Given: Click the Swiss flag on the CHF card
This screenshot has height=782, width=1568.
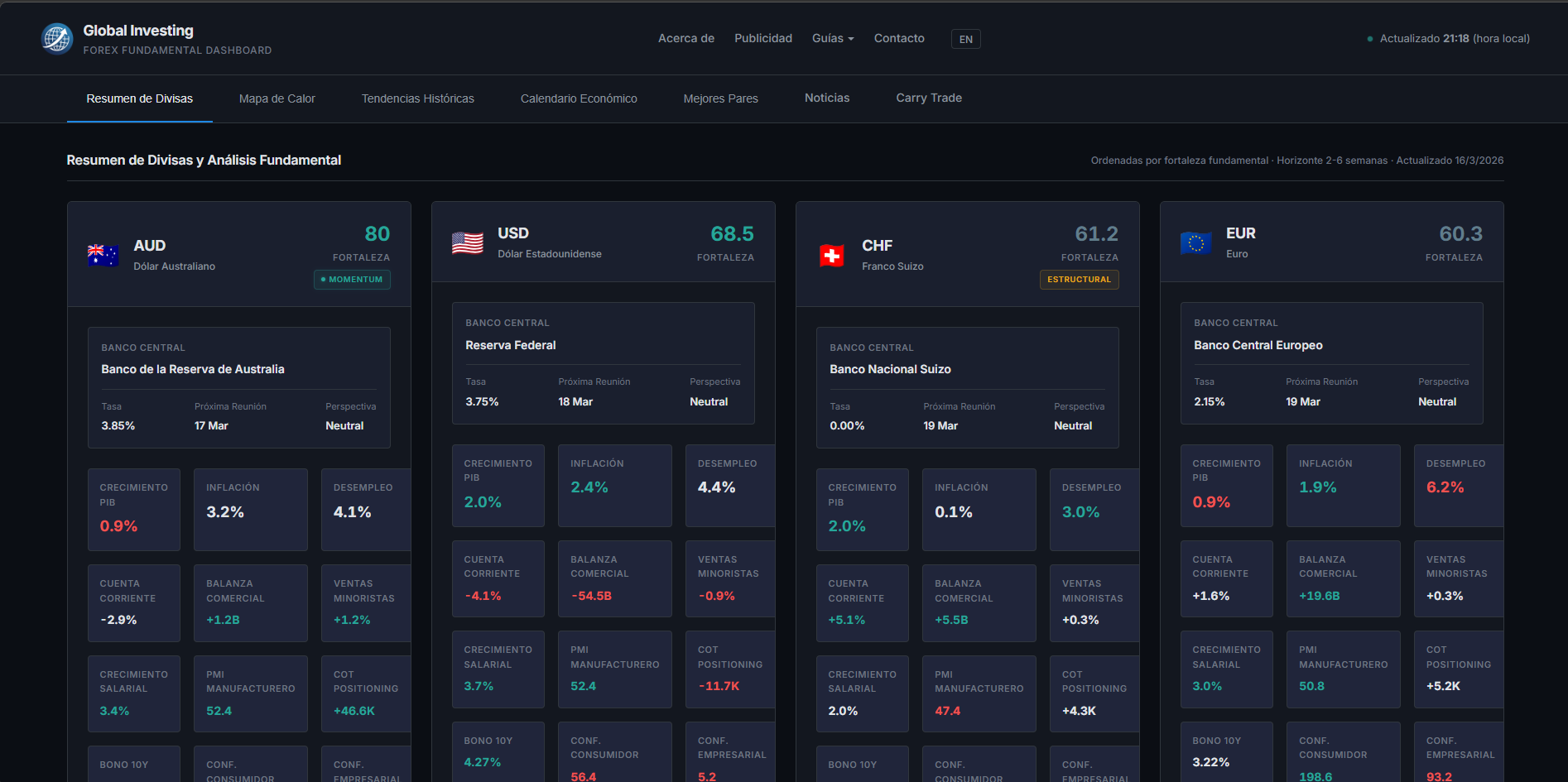Looking at the screenshot, I should (x=831, y=255).
